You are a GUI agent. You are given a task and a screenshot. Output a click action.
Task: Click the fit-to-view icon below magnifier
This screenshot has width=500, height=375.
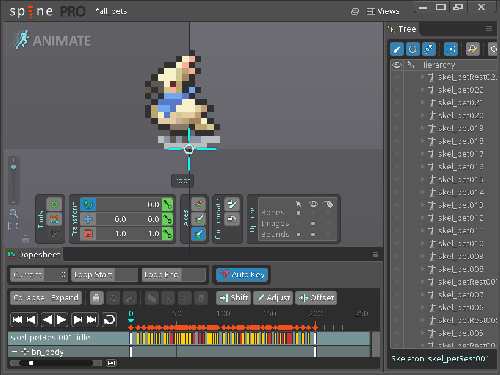(13, 226)
